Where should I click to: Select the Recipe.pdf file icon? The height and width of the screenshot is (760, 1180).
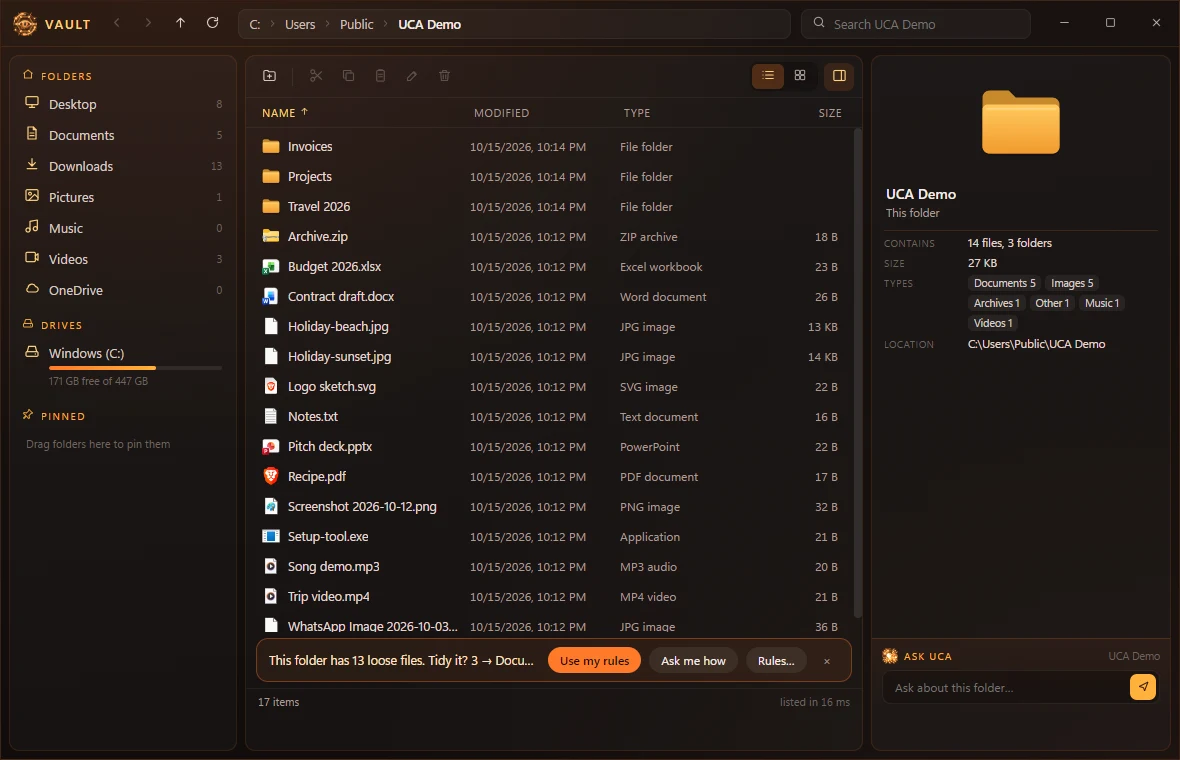pyautogui.click(x=271, y=476)
